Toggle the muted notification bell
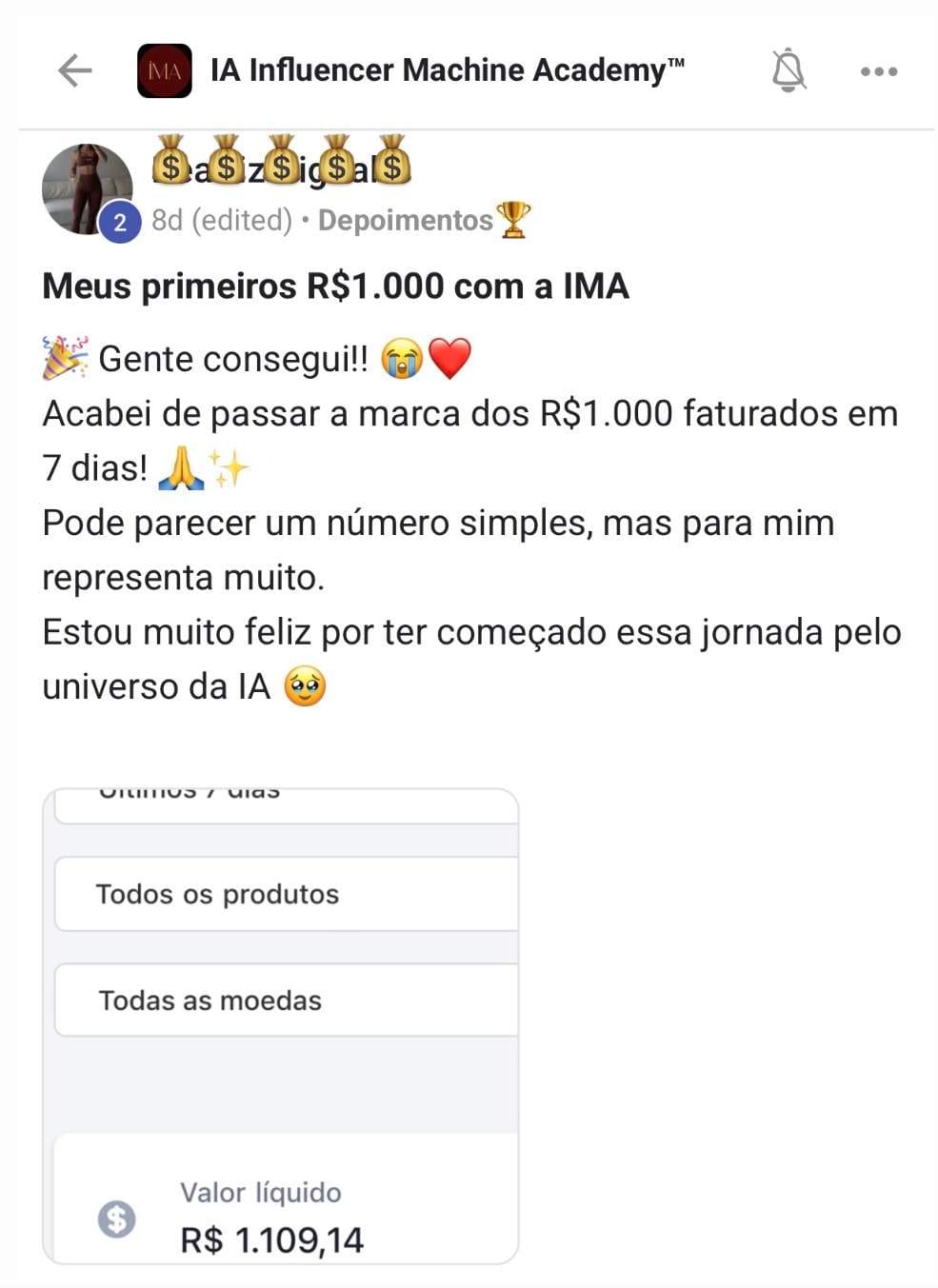The image size is (938, 1288). 788,70
